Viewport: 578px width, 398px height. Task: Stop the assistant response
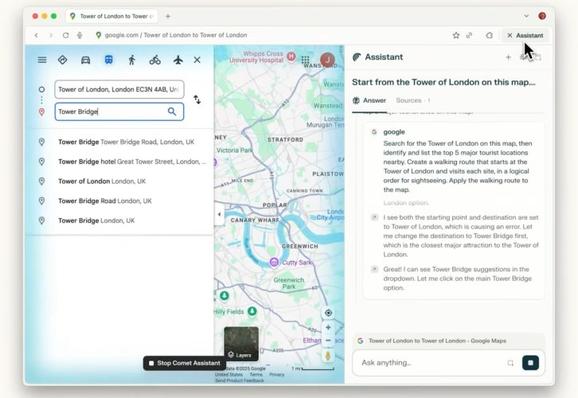[530, 363]
